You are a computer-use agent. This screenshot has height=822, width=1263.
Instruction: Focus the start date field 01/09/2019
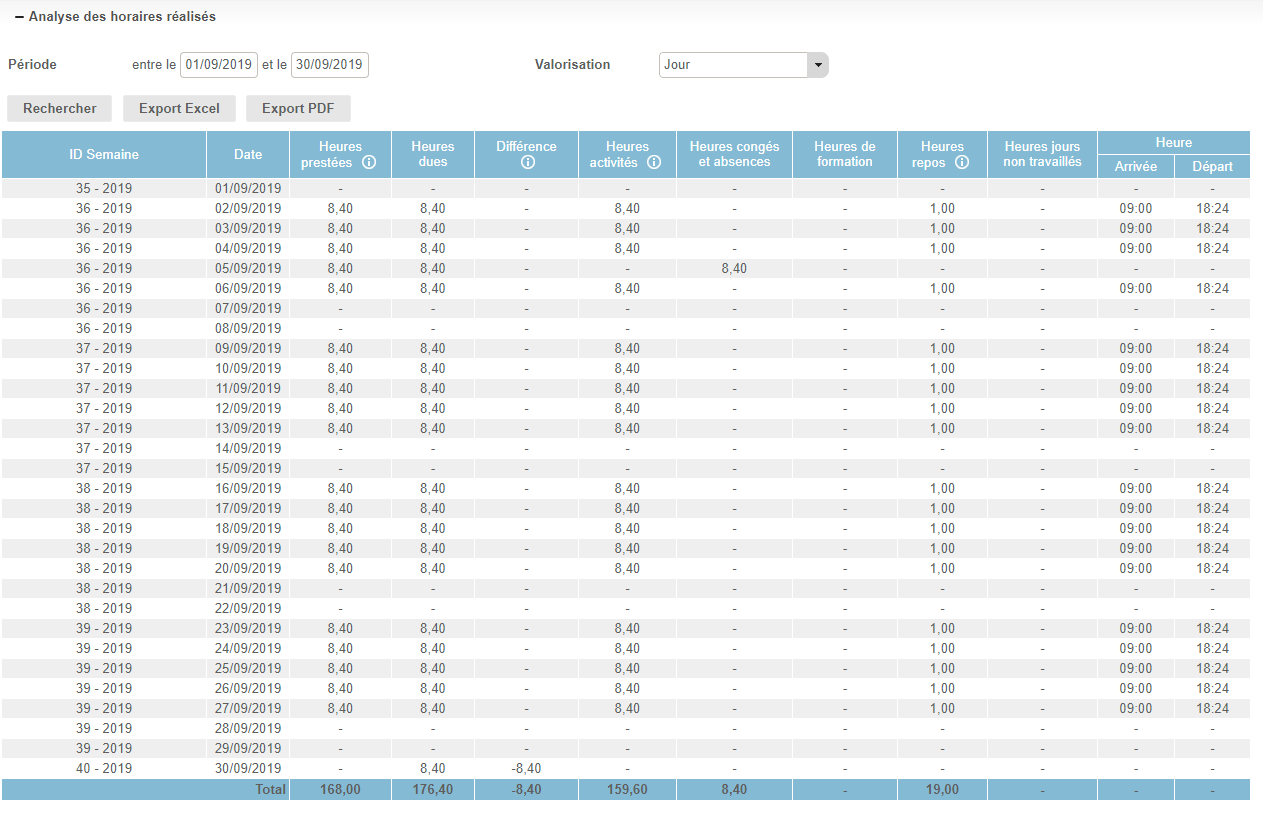pyautogui.click(x=219, y=65)
